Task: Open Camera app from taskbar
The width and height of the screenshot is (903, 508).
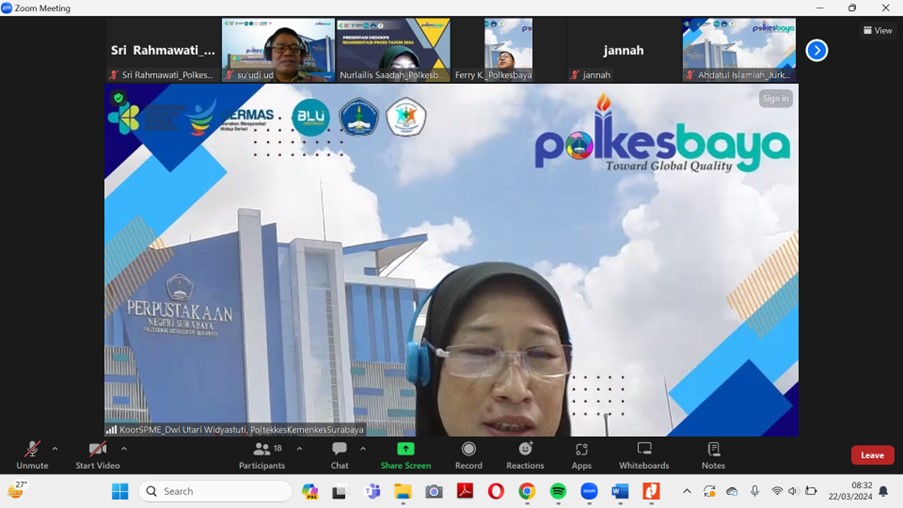Action: click(x=434, y=491)
